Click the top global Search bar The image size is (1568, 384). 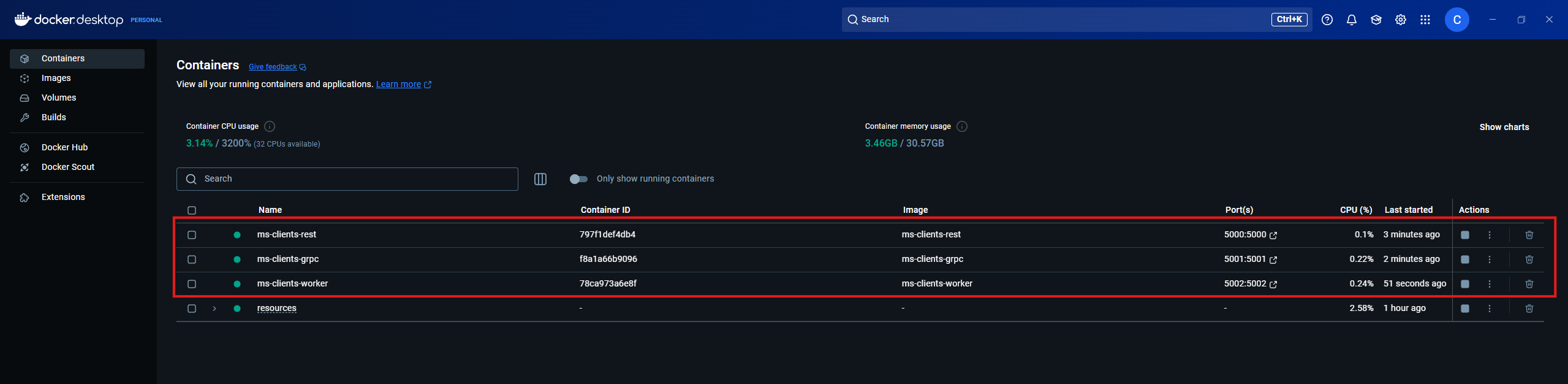click(1077, 20)
